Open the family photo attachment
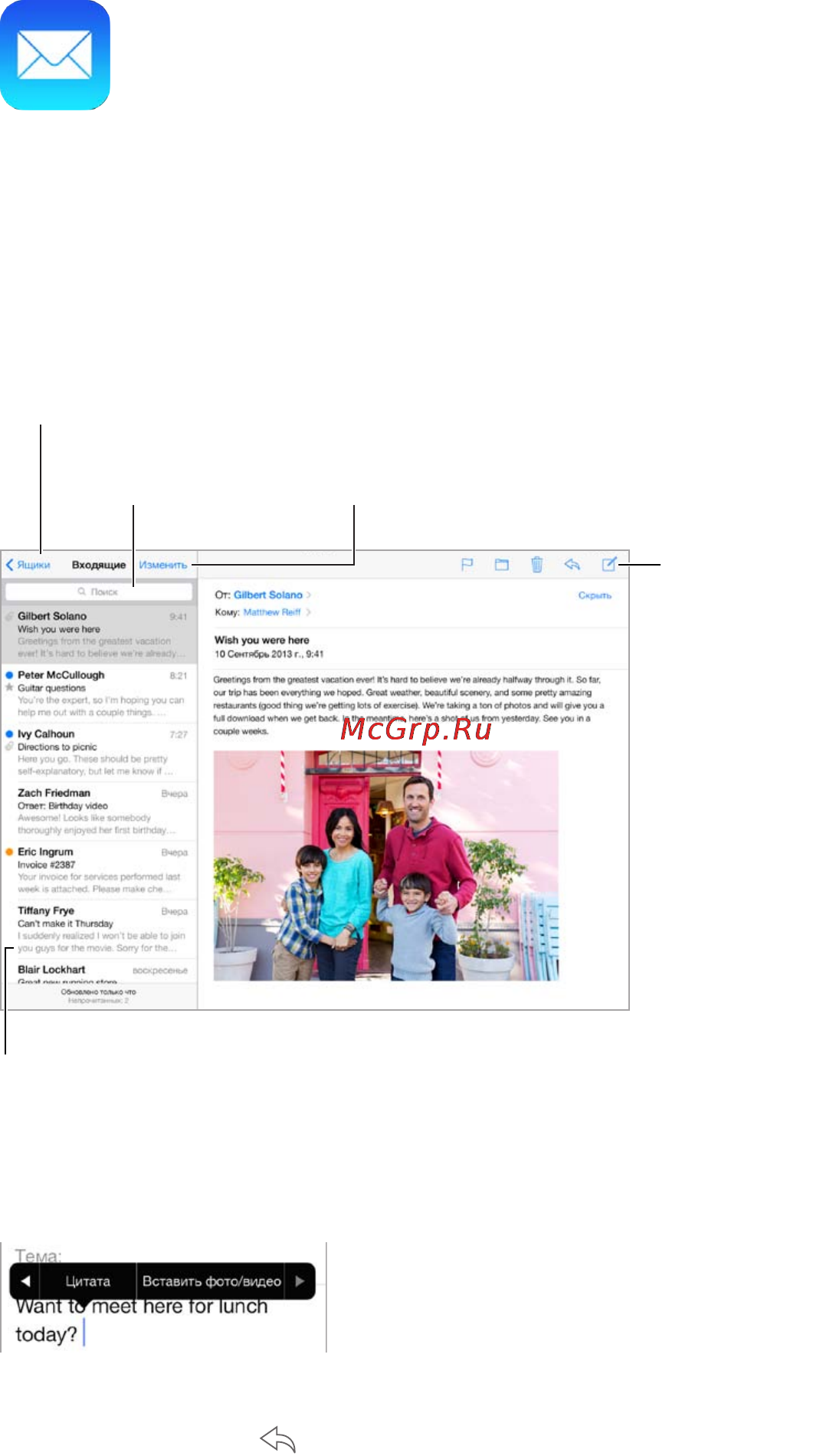Image resolution: width=823 pixels, height=1456 pixels. click(386, 866)
